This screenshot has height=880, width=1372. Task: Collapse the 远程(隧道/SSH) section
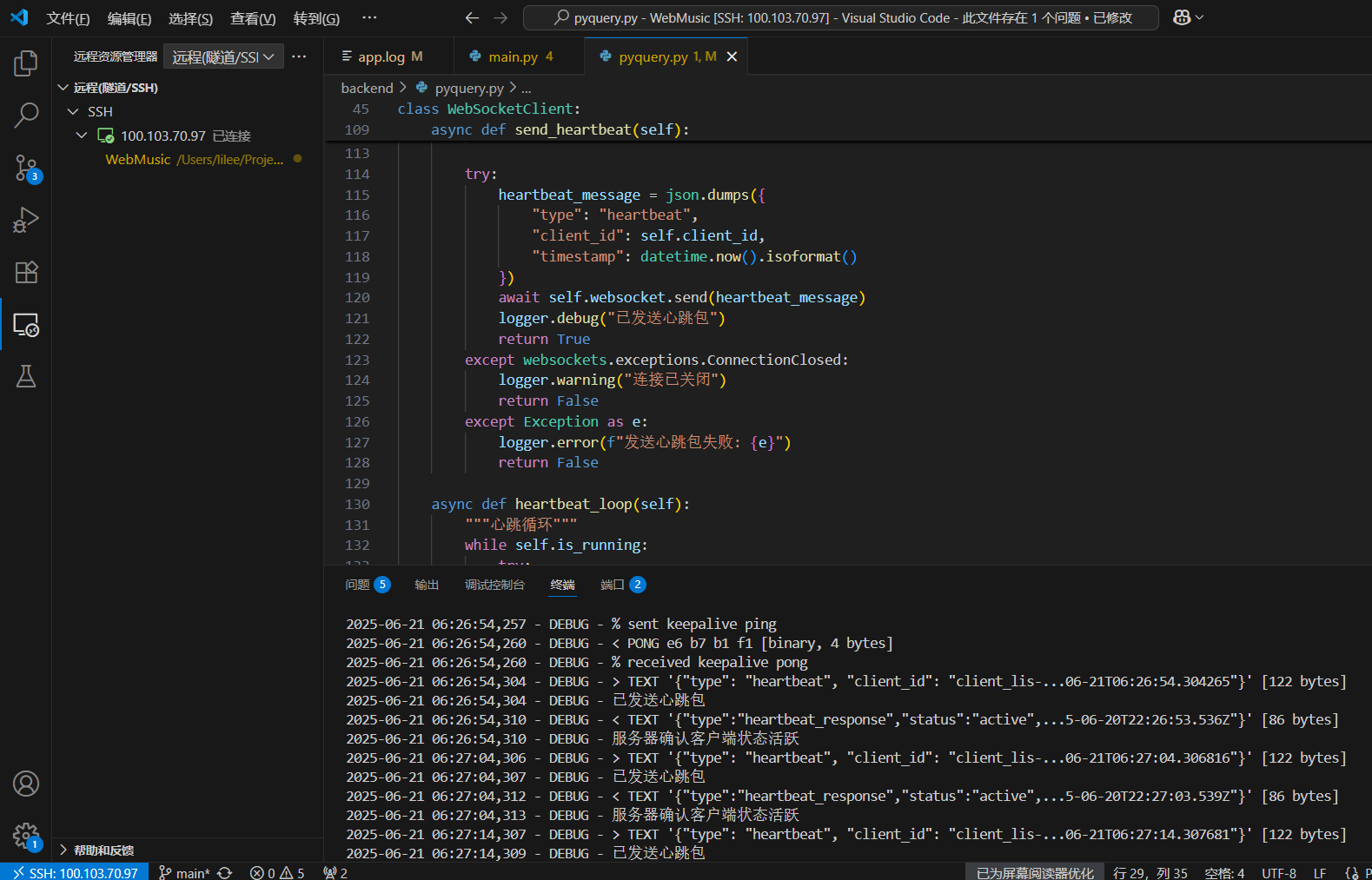[63, 88]
